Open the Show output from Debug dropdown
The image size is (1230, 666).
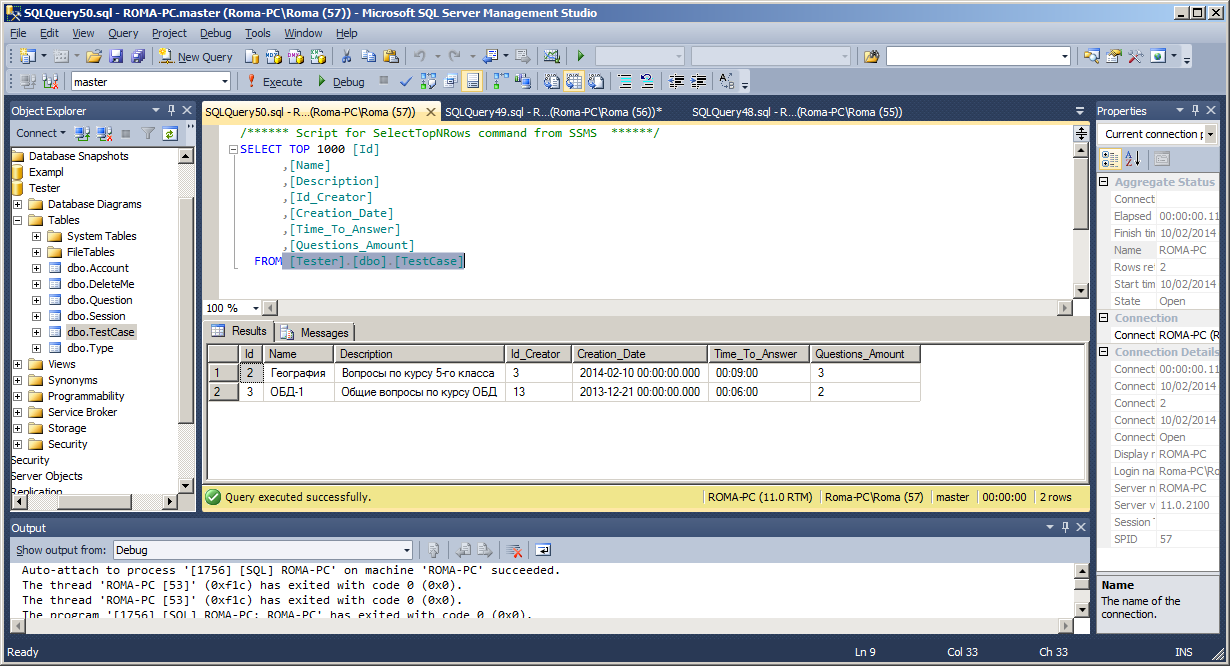[406, 550]
